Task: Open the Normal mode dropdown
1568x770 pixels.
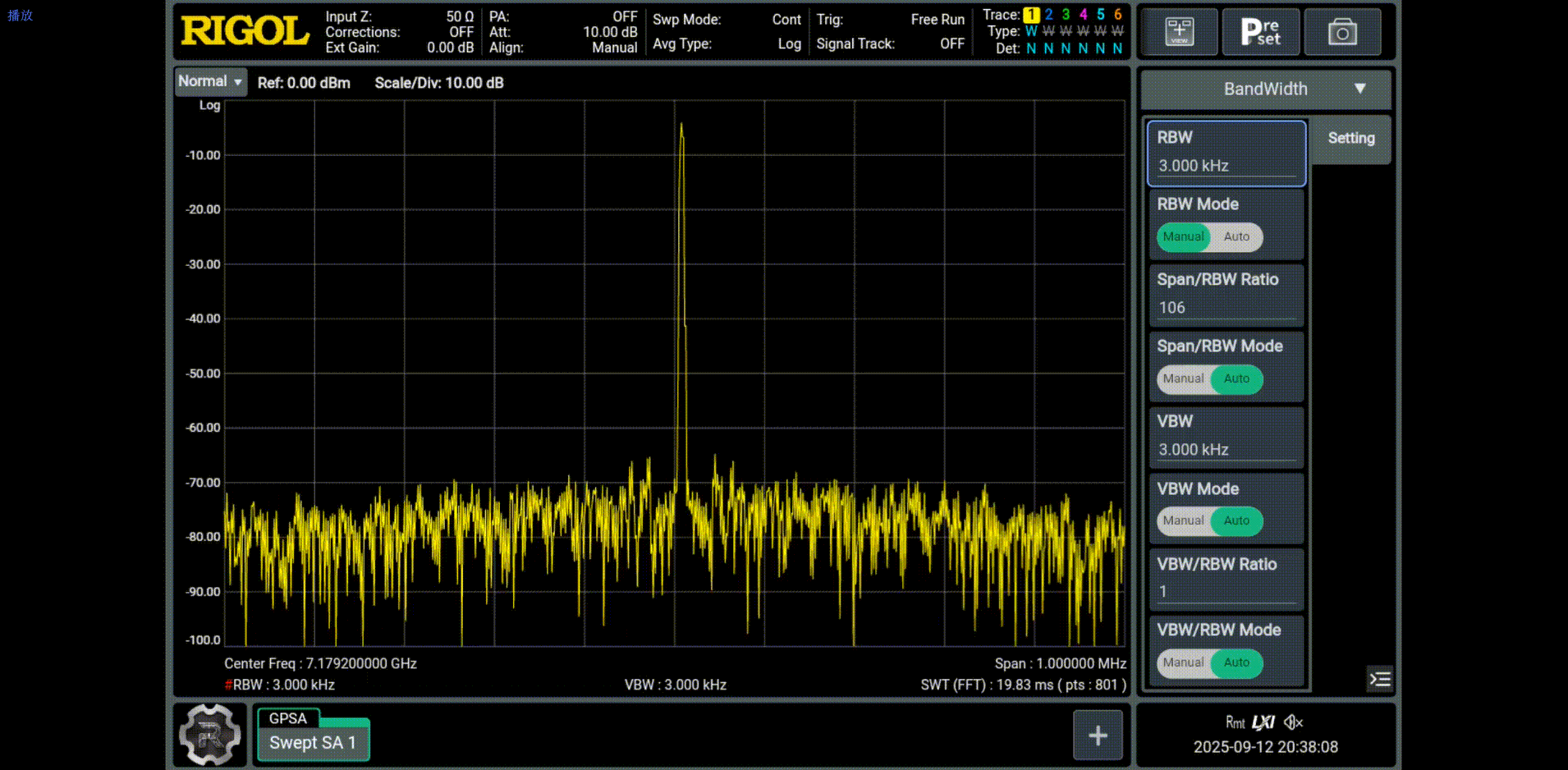Action: 211,82
